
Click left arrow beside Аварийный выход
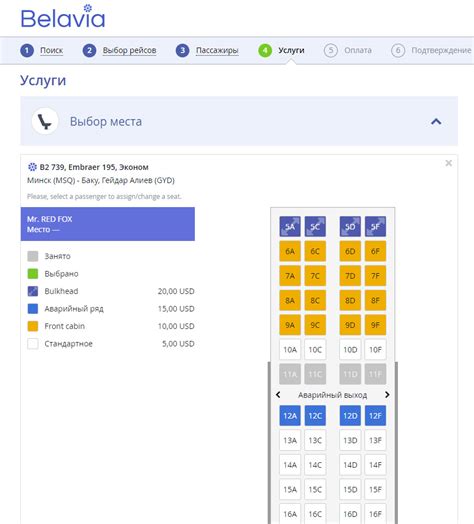coord(278,395)
